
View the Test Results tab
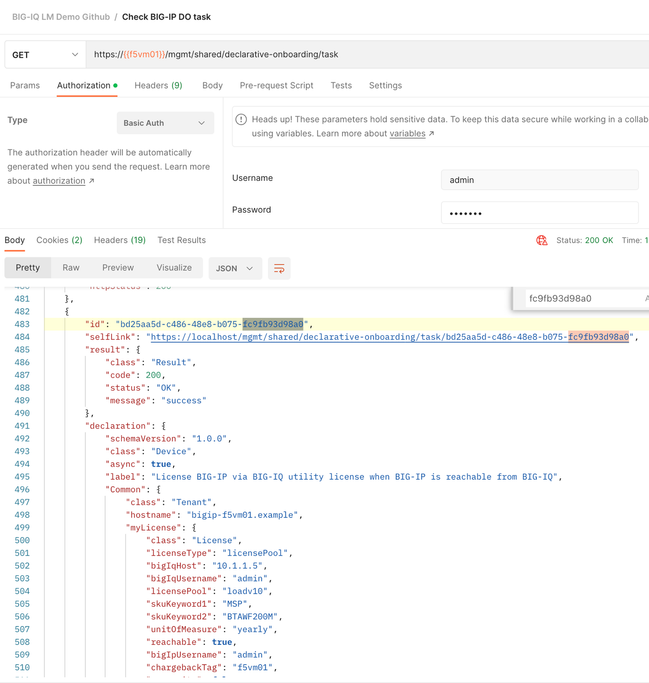click(181, 240)
